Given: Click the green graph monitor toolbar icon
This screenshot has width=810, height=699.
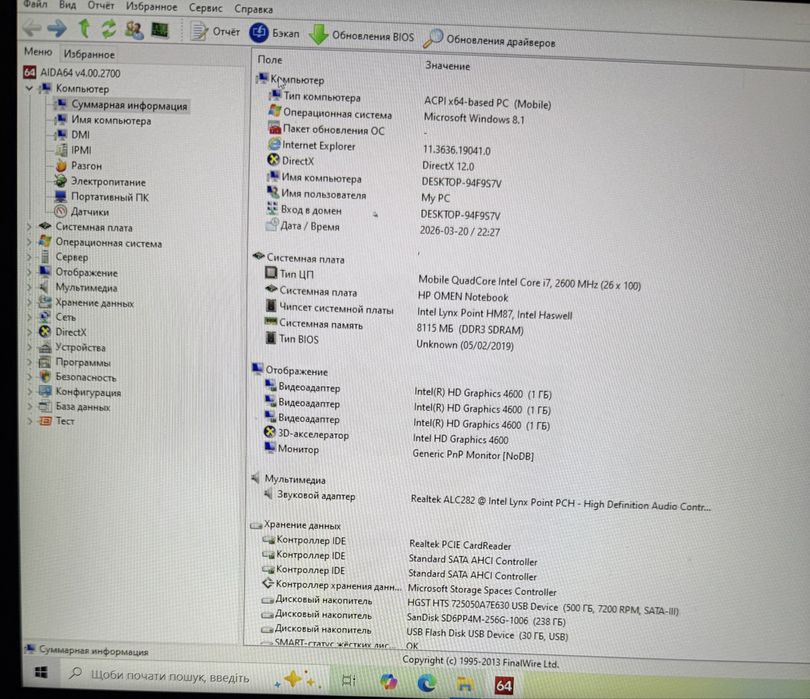Looking at the screenshot, I should (x=160, y=30).
